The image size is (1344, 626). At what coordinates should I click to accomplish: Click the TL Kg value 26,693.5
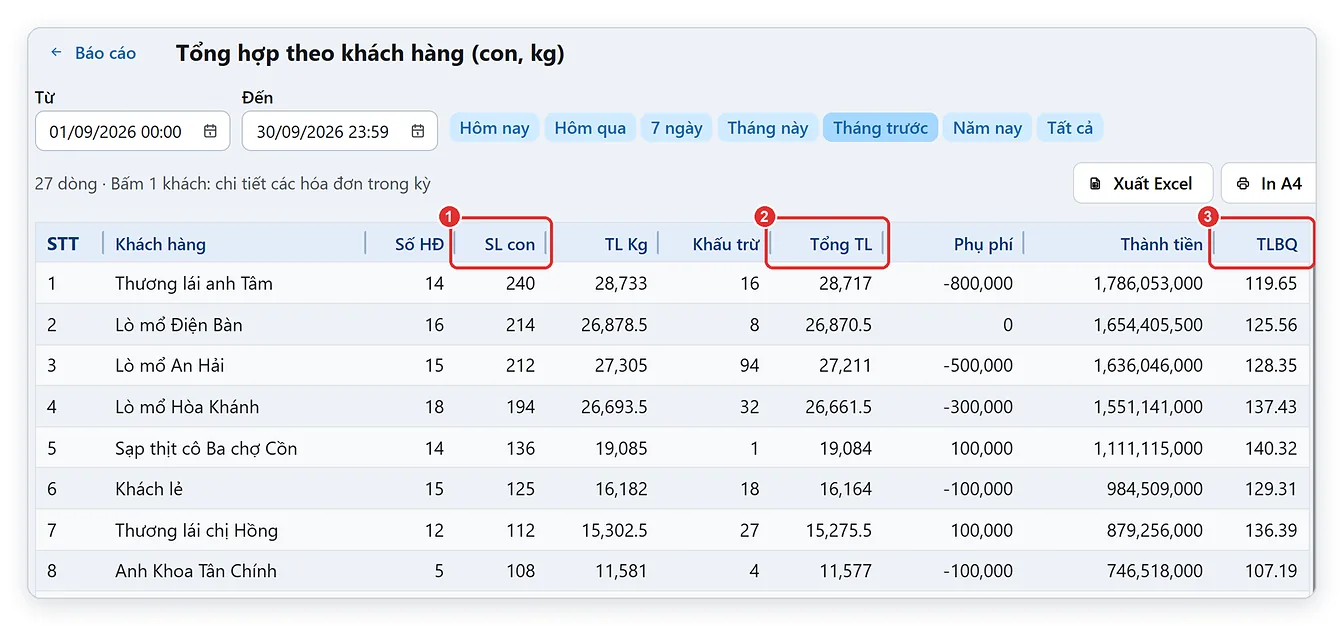(x=614, y=407)
